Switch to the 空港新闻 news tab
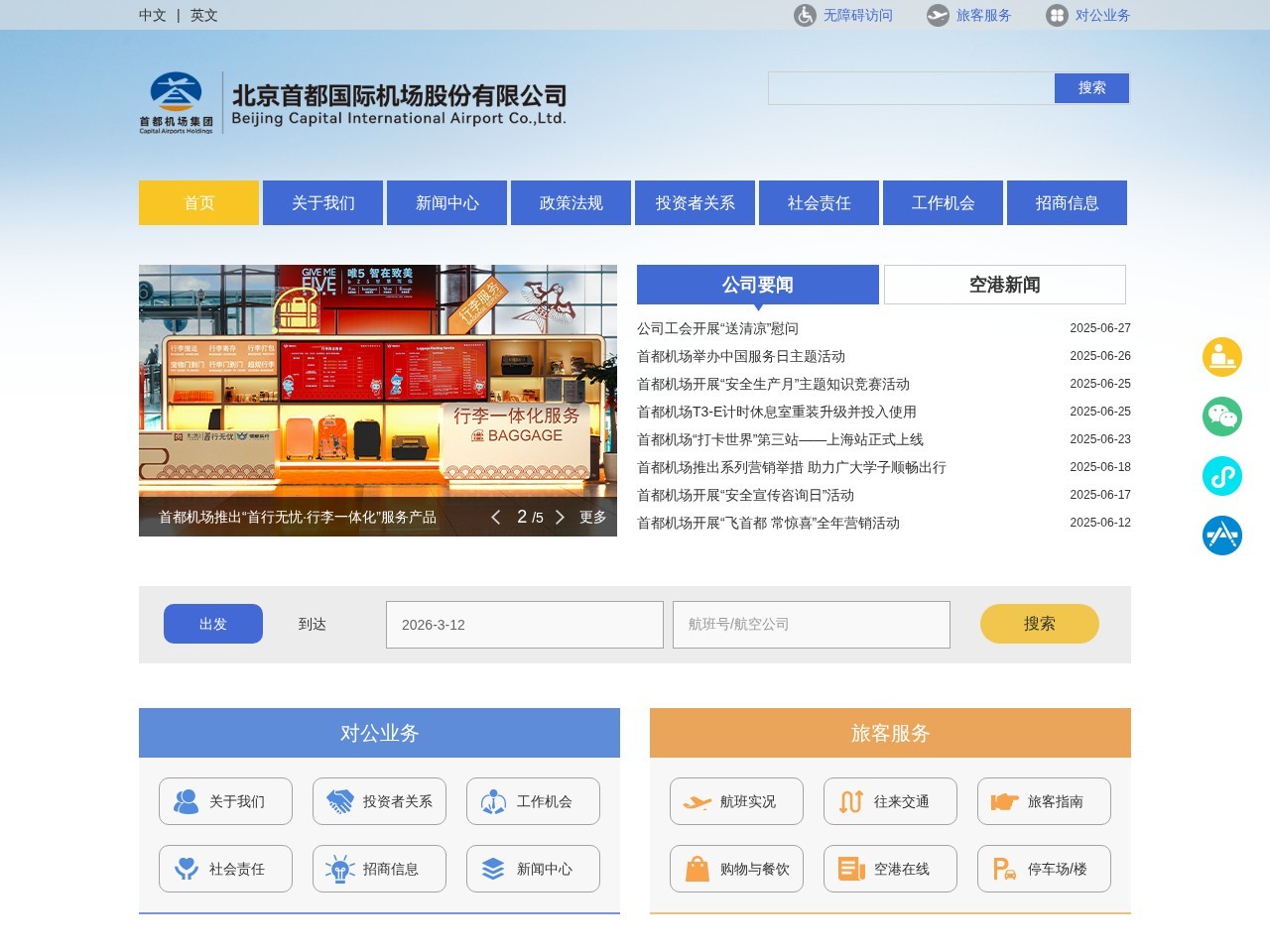Screen dimensions: 1270x952 point(1003,285)
